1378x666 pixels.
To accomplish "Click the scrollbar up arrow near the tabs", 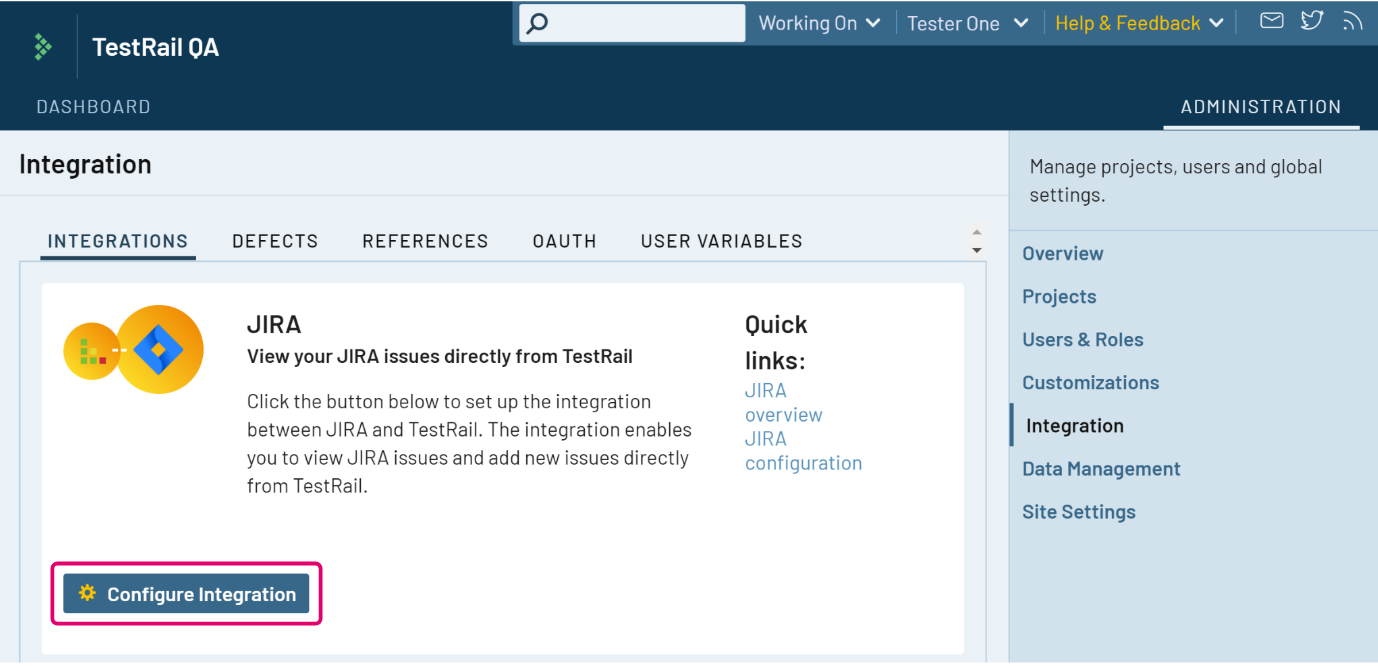I will 976,231.
